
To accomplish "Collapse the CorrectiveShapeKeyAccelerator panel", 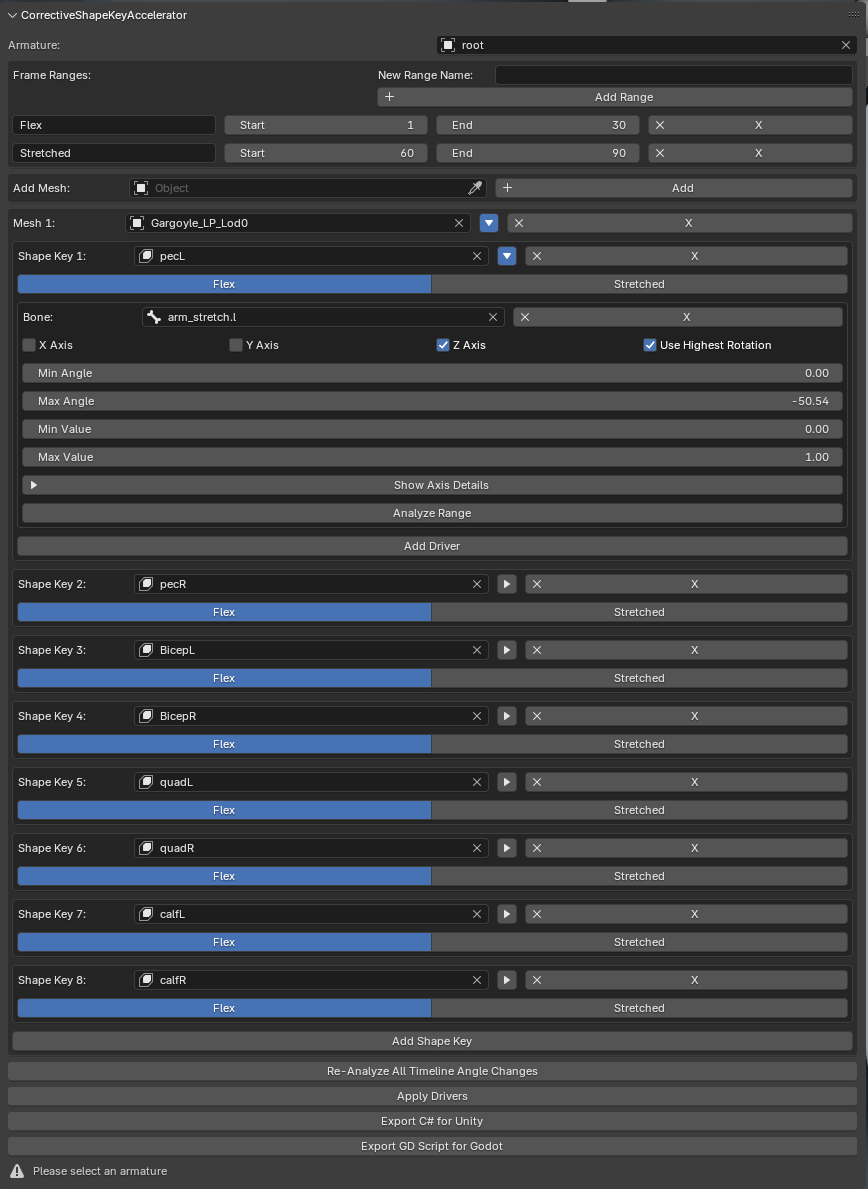I will click(x=12, y=15).
